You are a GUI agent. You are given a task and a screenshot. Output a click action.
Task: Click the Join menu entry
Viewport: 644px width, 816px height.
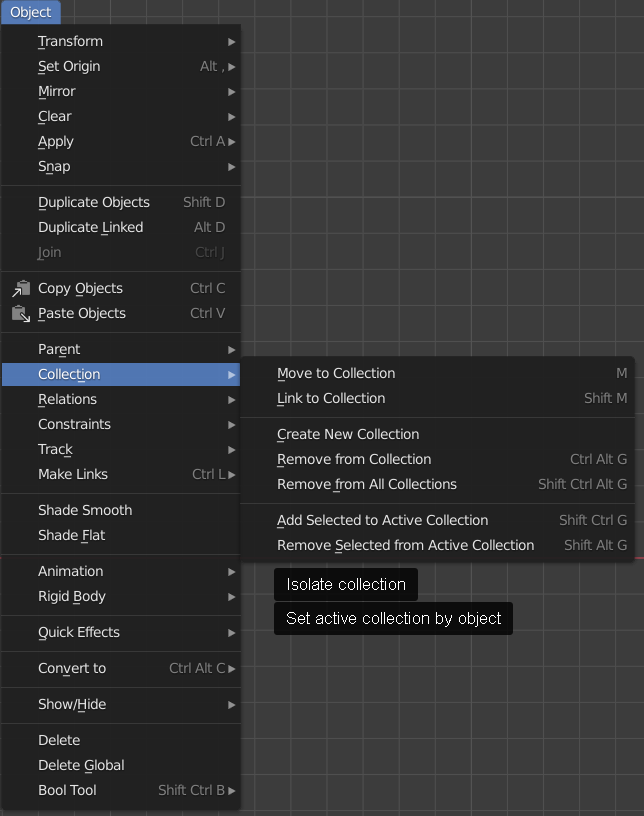pos(121,252)
